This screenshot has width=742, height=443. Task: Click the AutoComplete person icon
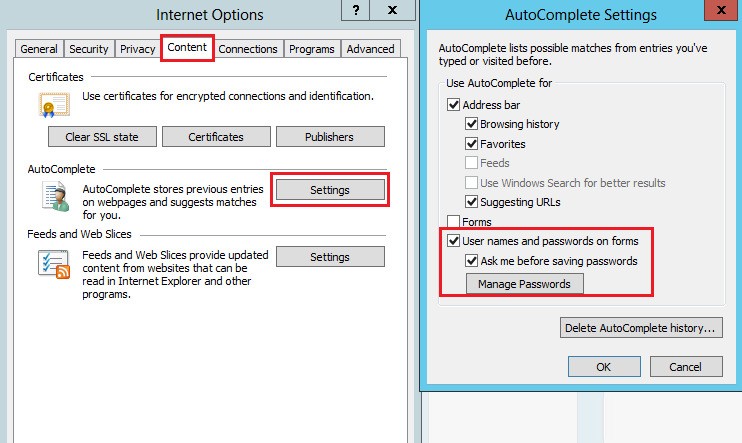point(52,195)
